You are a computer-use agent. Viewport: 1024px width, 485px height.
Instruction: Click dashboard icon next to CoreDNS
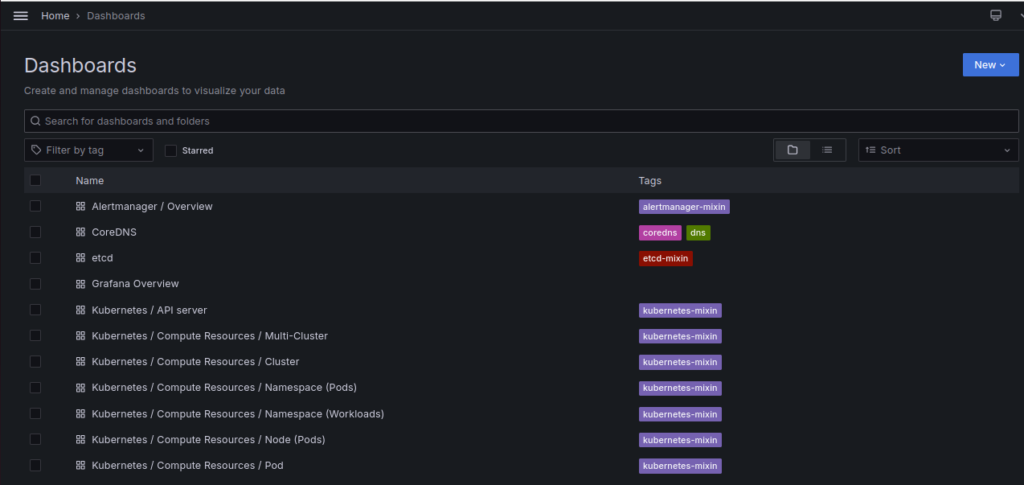click(x=80, y=232)
